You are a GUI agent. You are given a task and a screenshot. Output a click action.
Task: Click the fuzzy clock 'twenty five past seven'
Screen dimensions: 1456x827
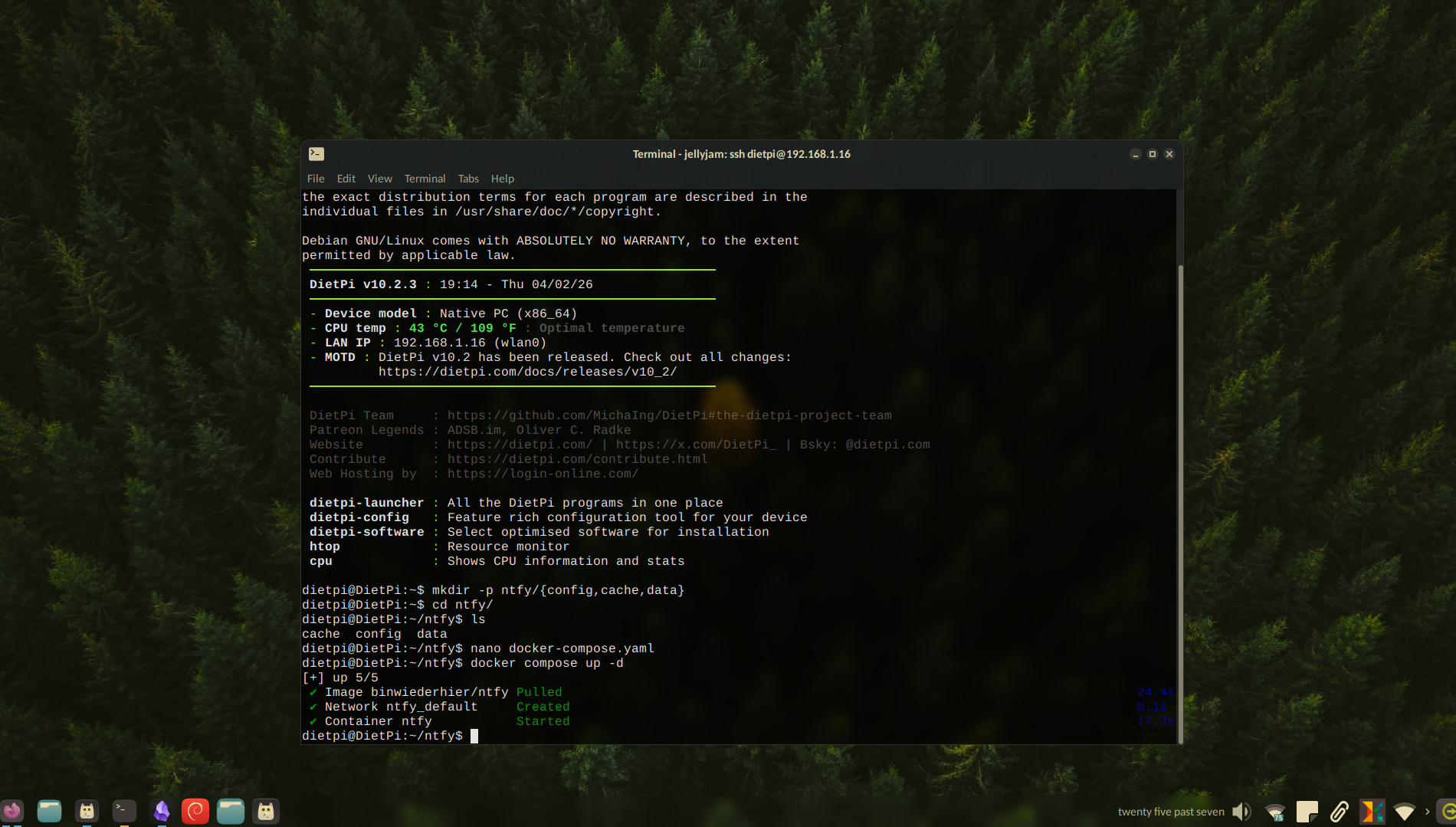(1171, 812)
